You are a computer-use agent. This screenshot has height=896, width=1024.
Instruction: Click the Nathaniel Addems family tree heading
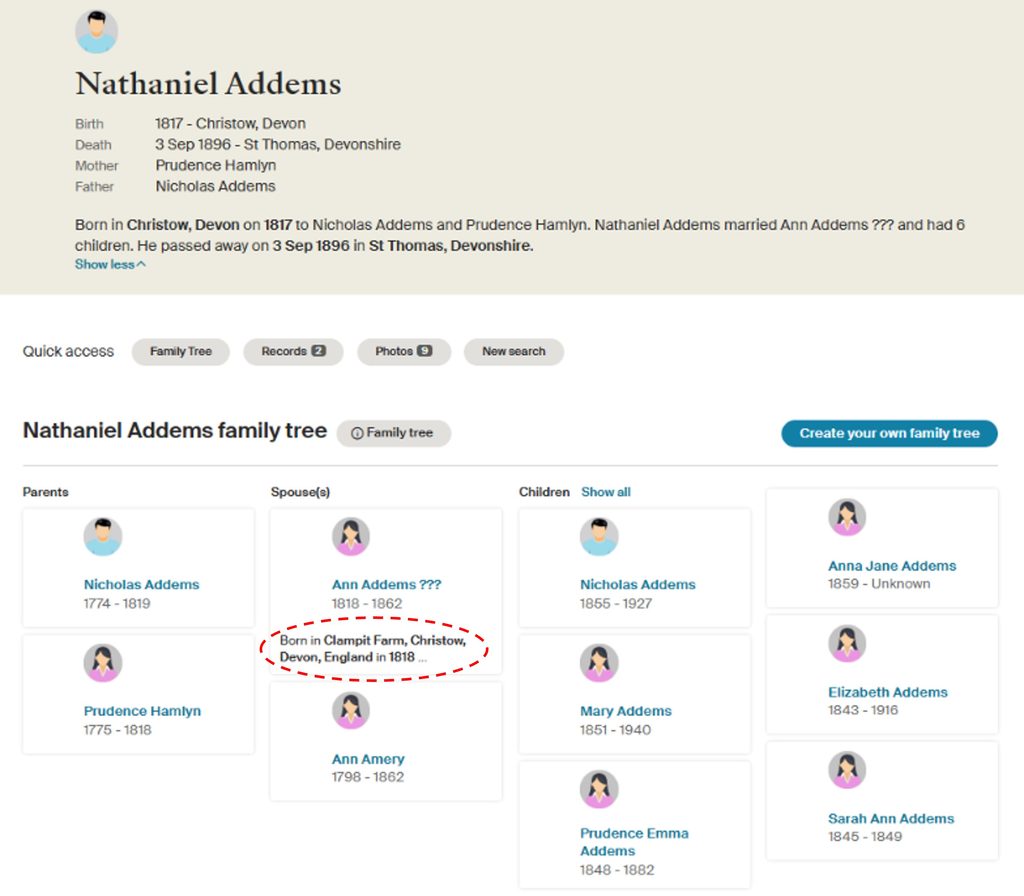click(x=175, y=430)
